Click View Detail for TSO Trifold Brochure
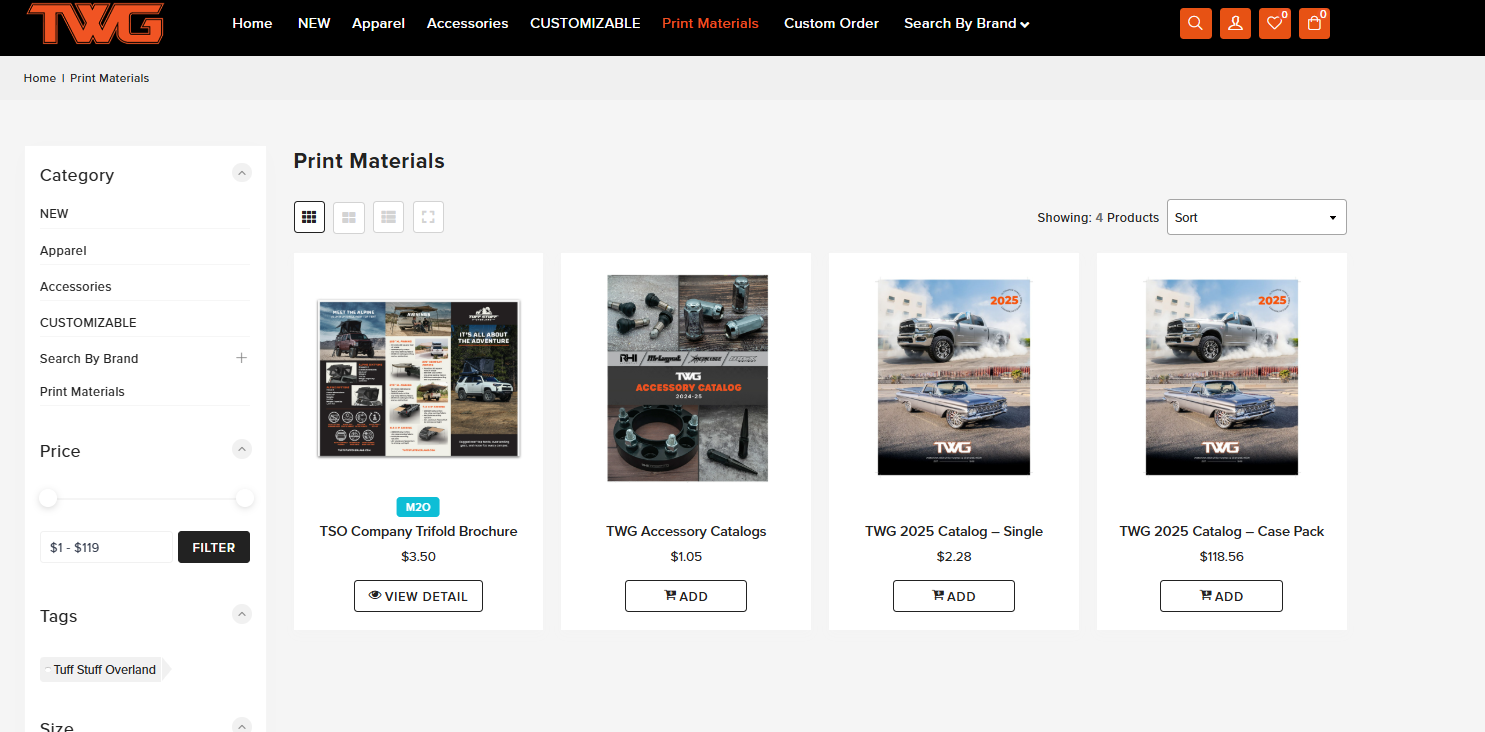Viewport: 1485px width, 732px height. click(x=418, y=596)
